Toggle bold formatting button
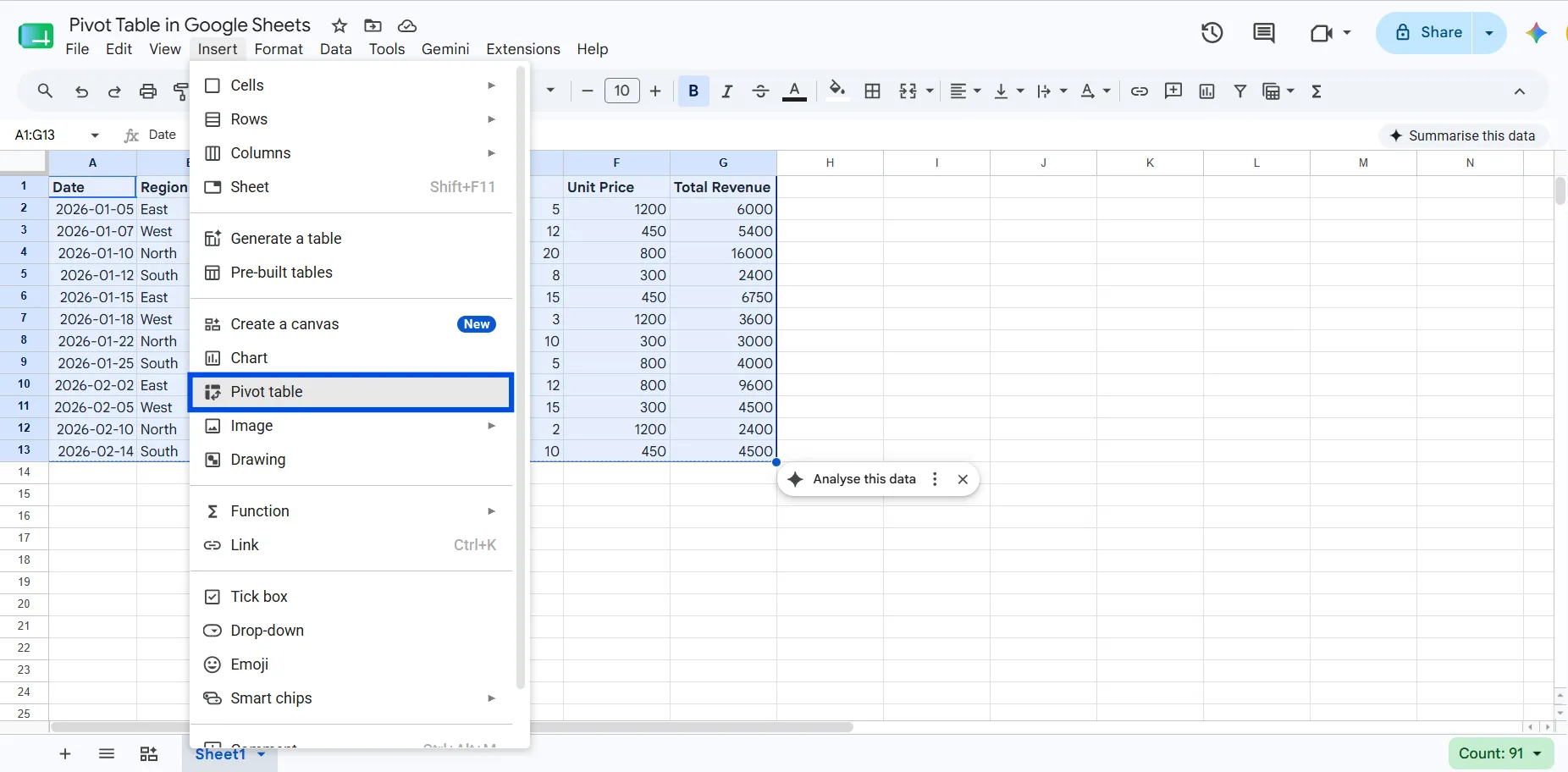 693,91
